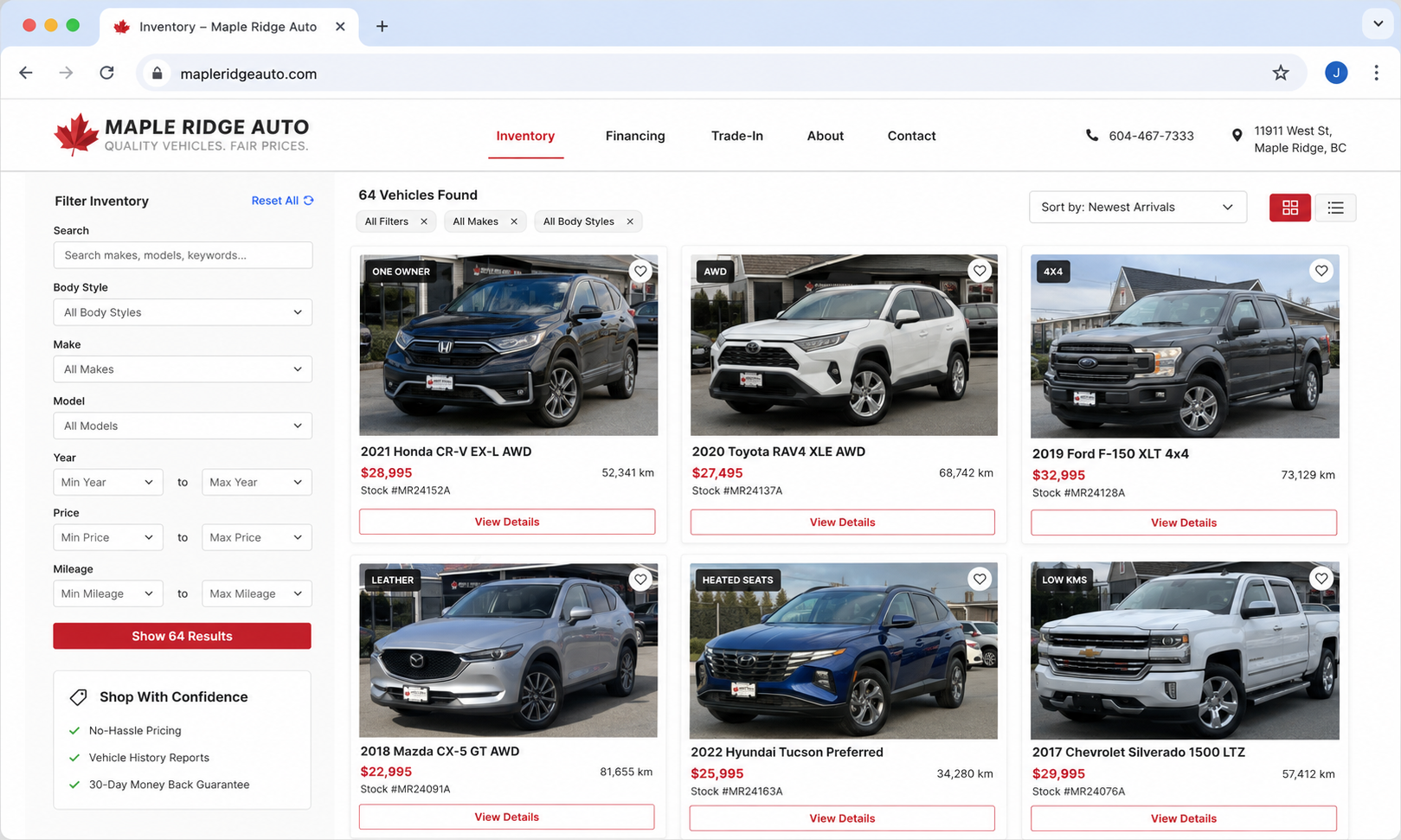Click the Maple Ridge Auto maple leaf logo

(x=76, y=135)
